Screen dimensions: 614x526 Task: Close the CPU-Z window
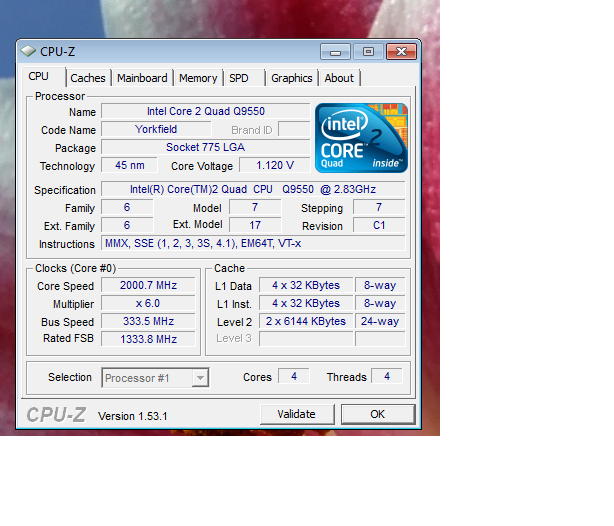coord(401,52)
